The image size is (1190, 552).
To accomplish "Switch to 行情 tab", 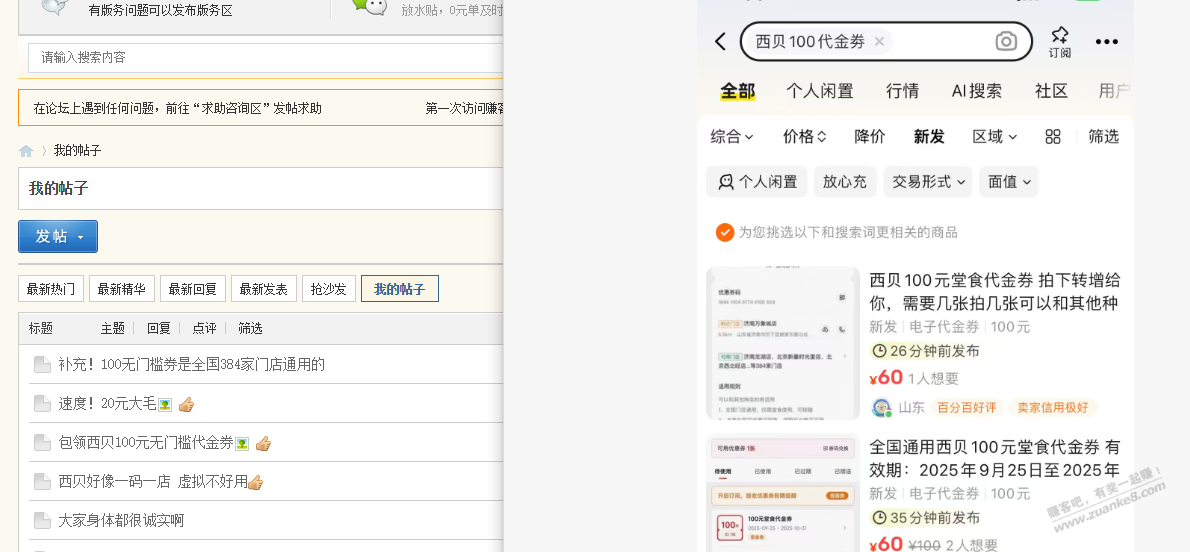I will pyautogui.click(x=902, y=91).
